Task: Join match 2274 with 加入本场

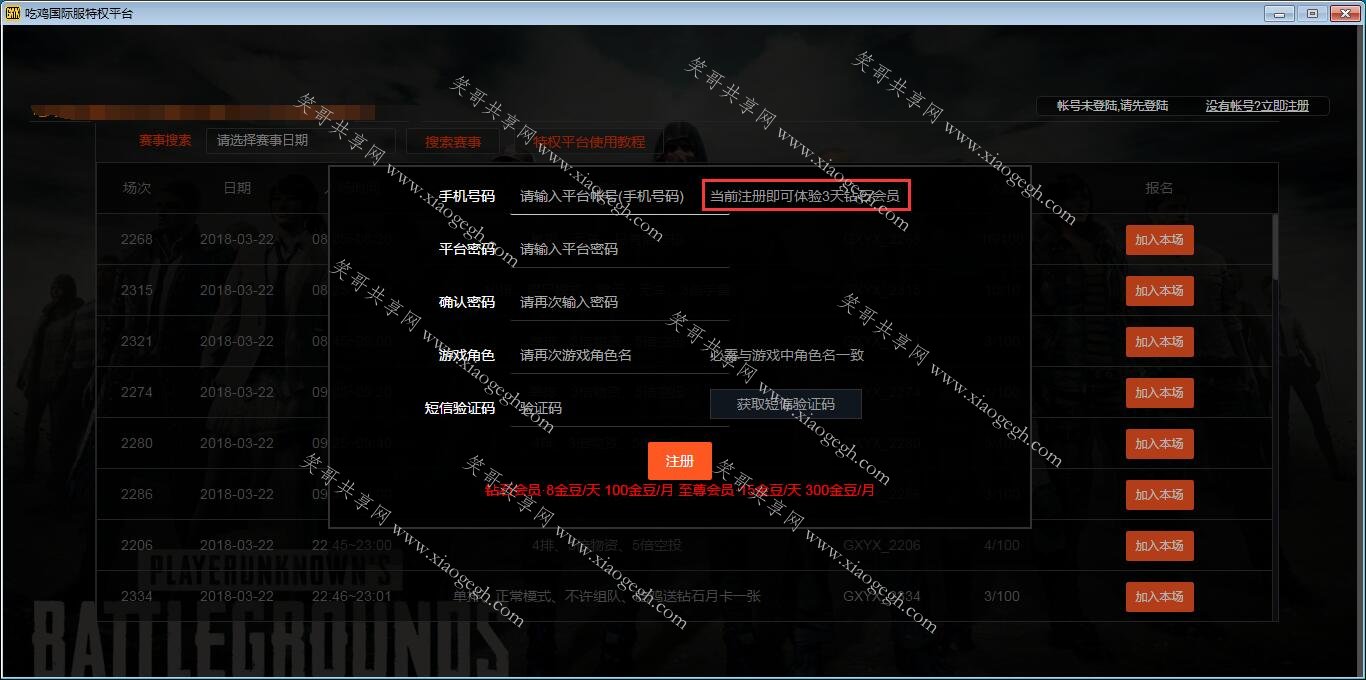Action: click(1160, 393)
